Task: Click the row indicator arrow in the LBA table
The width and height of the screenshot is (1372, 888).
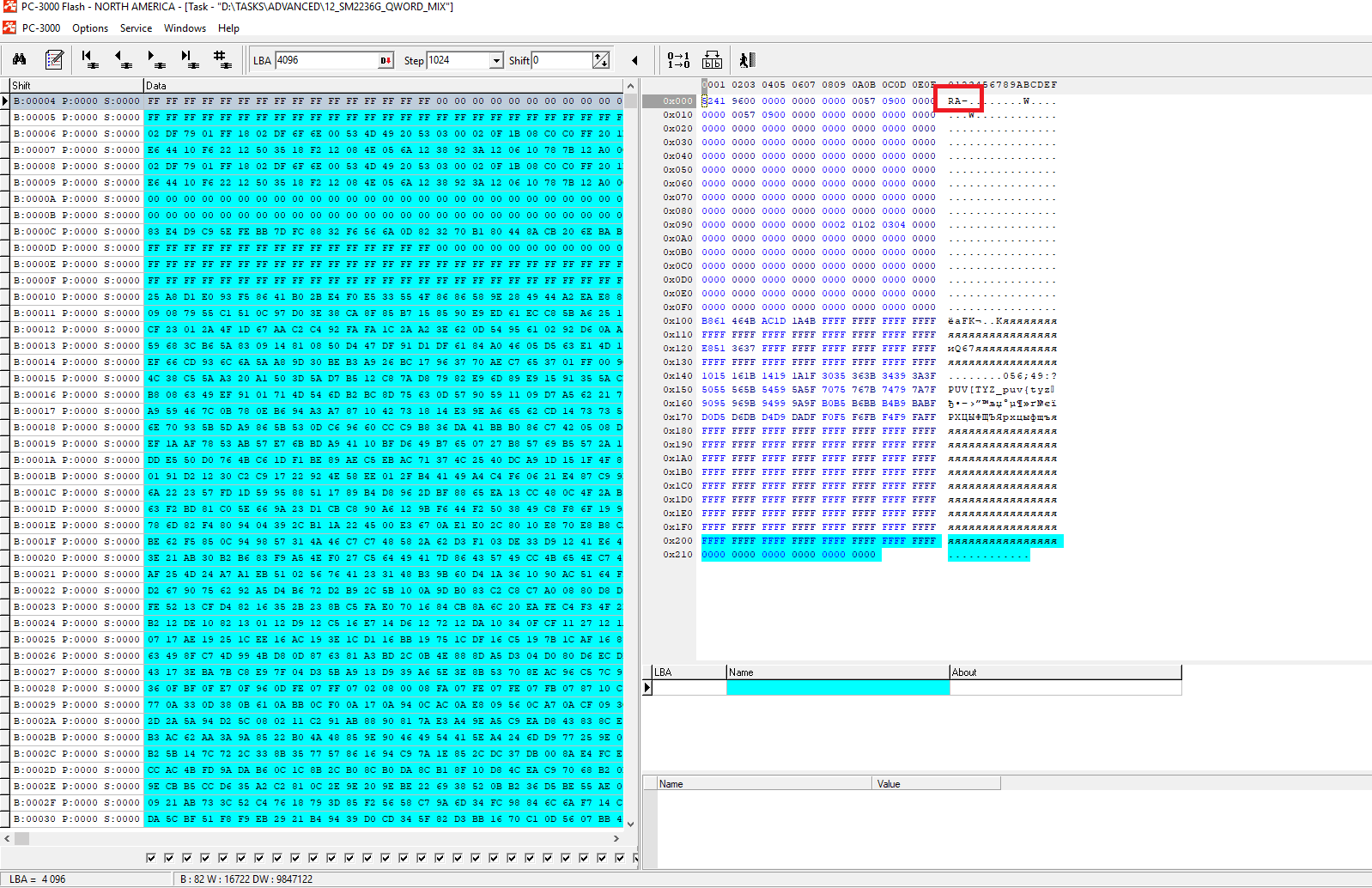Action: tap(647, 687)
